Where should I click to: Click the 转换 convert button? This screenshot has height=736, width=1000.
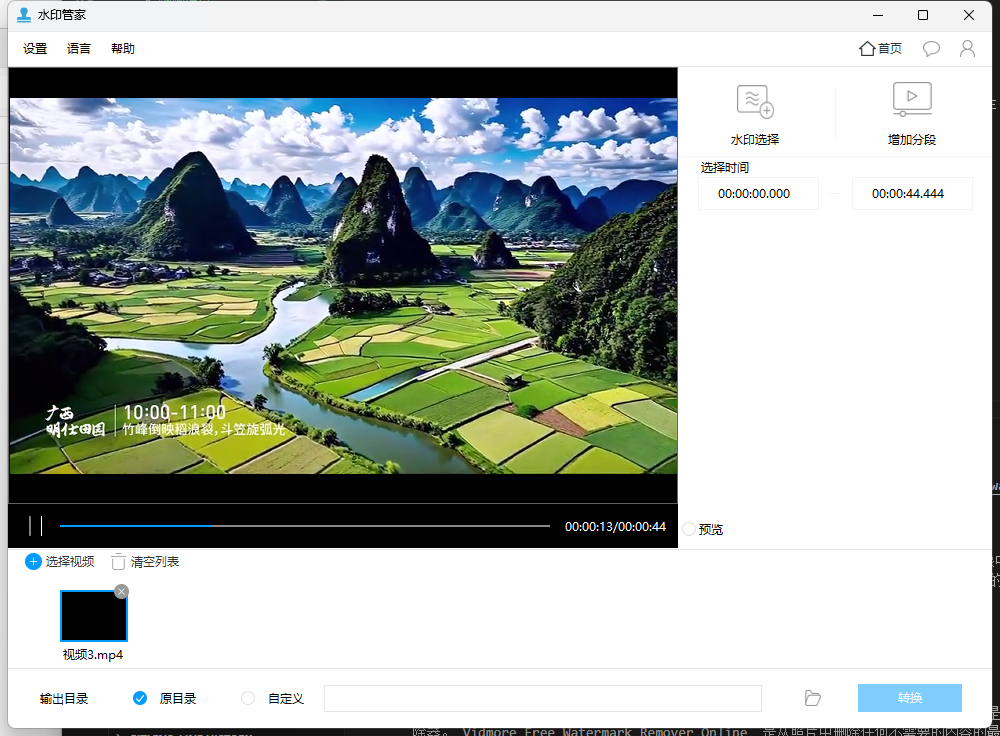click(x=909, y=698)
